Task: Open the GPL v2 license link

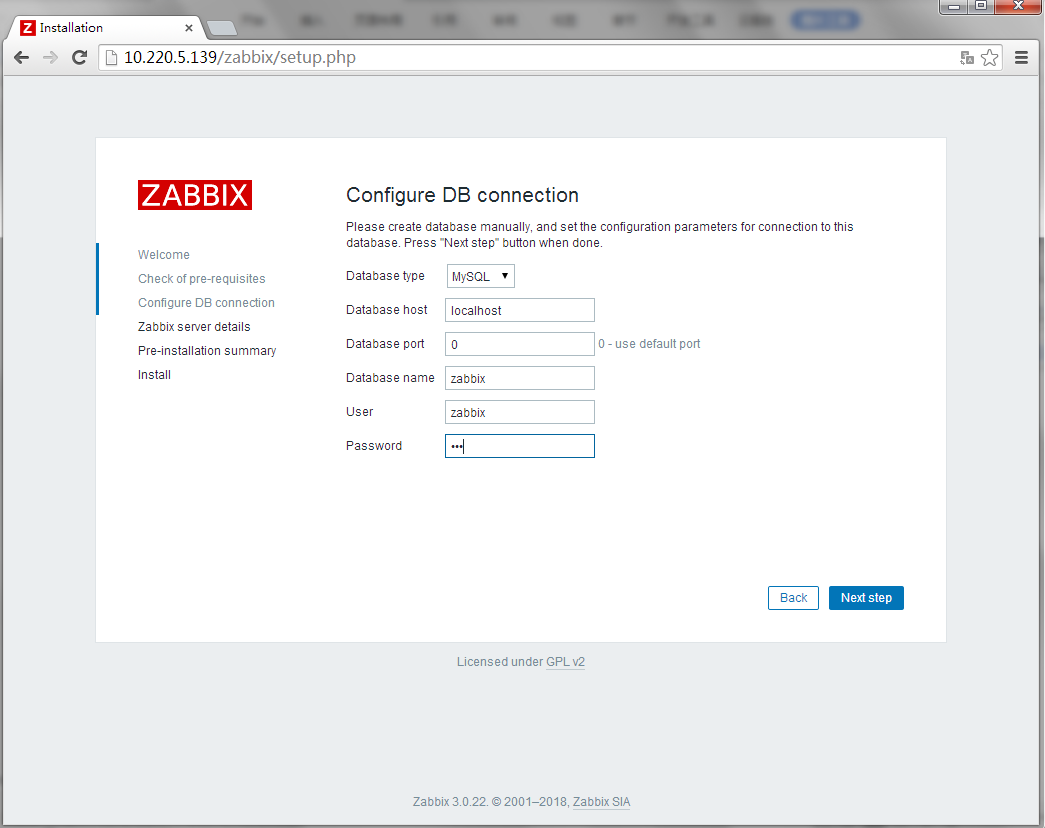Action: click(565, 662)
